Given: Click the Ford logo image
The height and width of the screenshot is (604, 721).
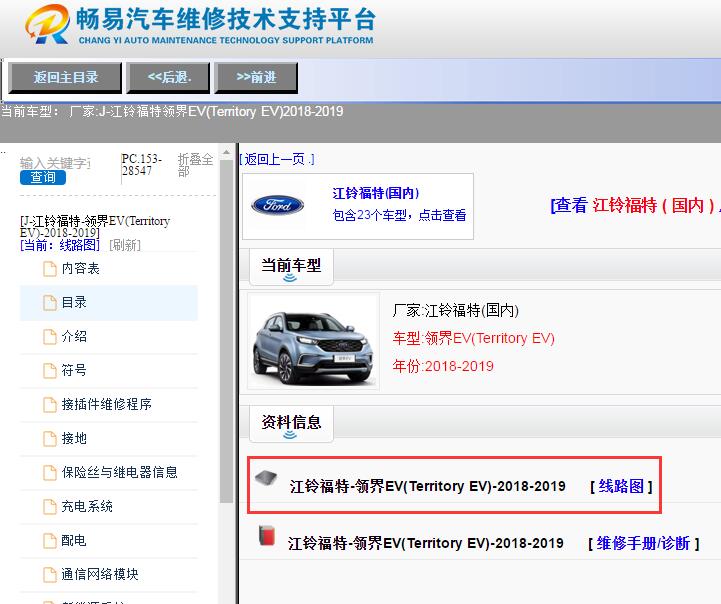Looking at the screenshot, I should [x=277, y=205].
